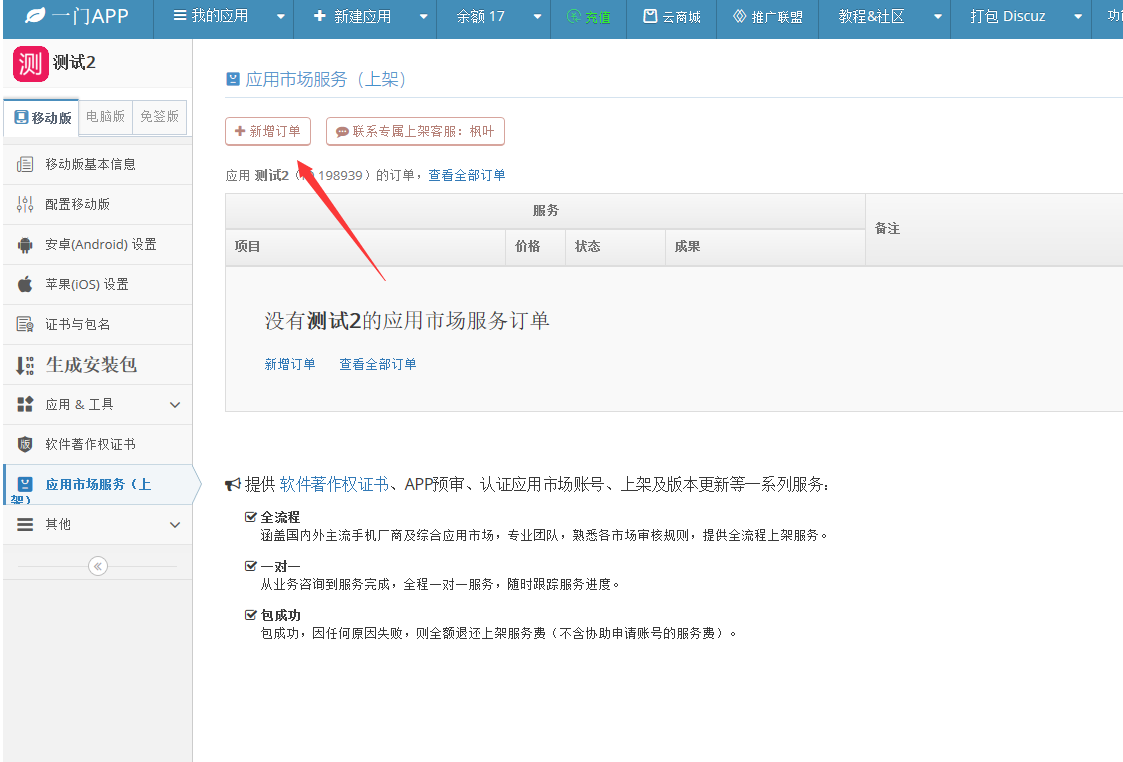Open 苹果(iOS) 设置 in sidebar
The width and height of the screenshot is (1123, 762).
click(97, 284)
